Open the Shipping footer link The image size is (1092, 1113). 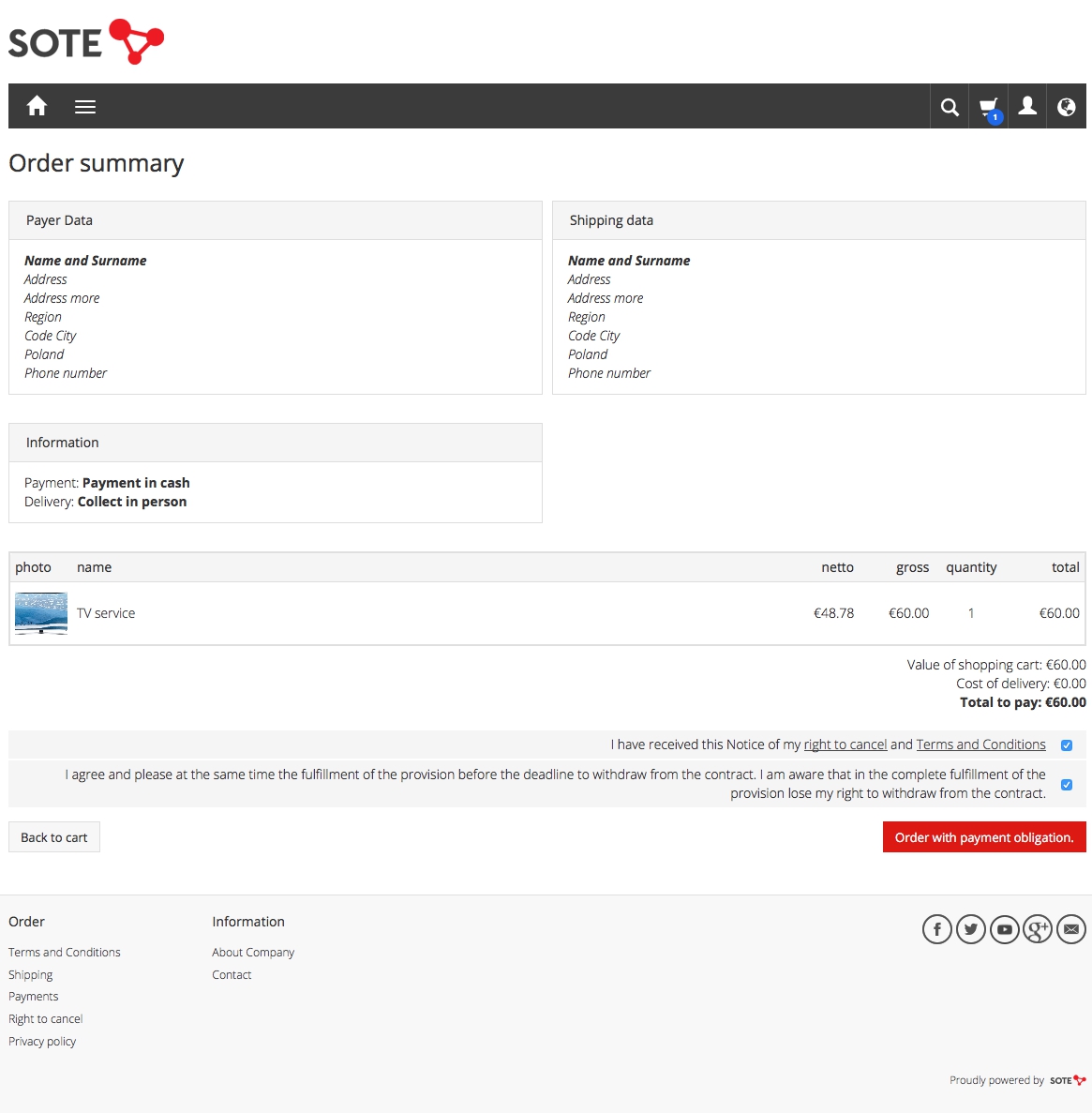31,974
